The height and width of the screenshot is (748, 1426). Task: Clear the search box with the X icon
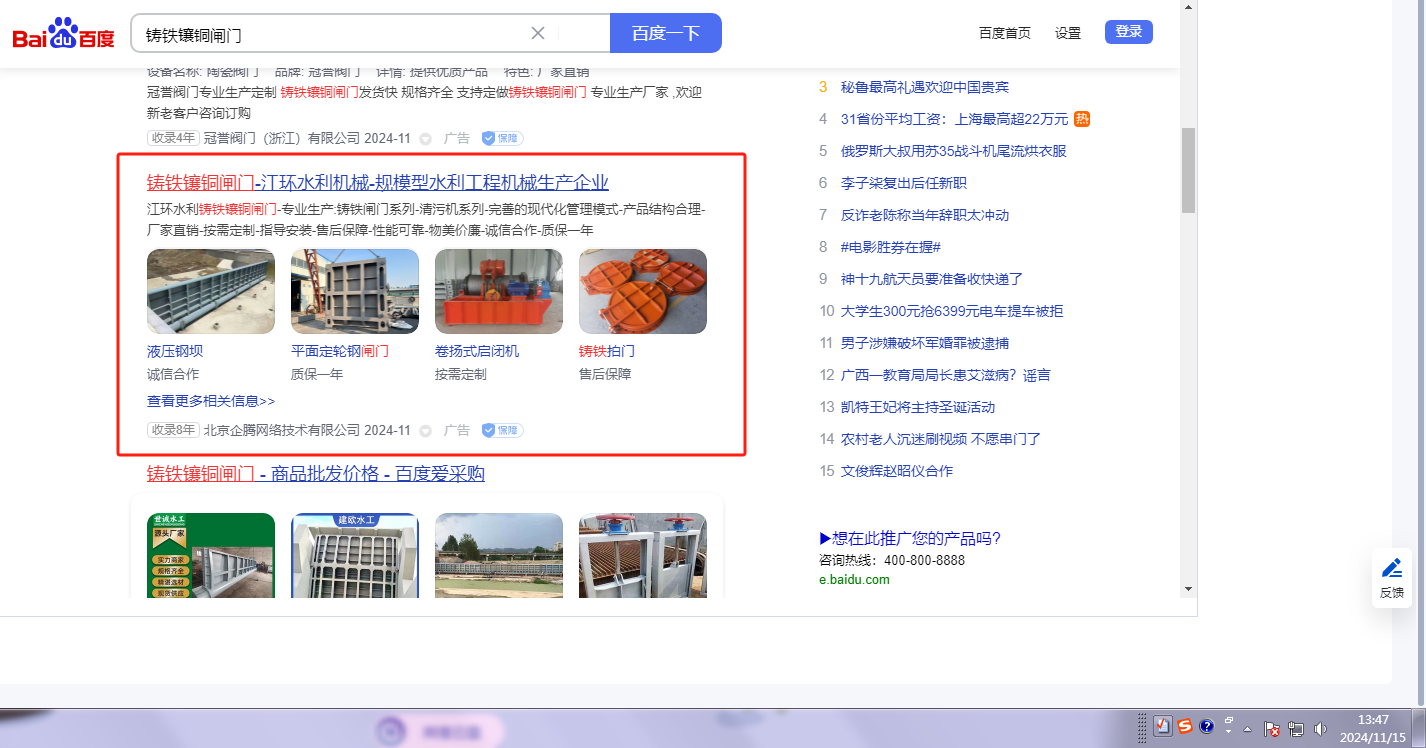point(538,33)
